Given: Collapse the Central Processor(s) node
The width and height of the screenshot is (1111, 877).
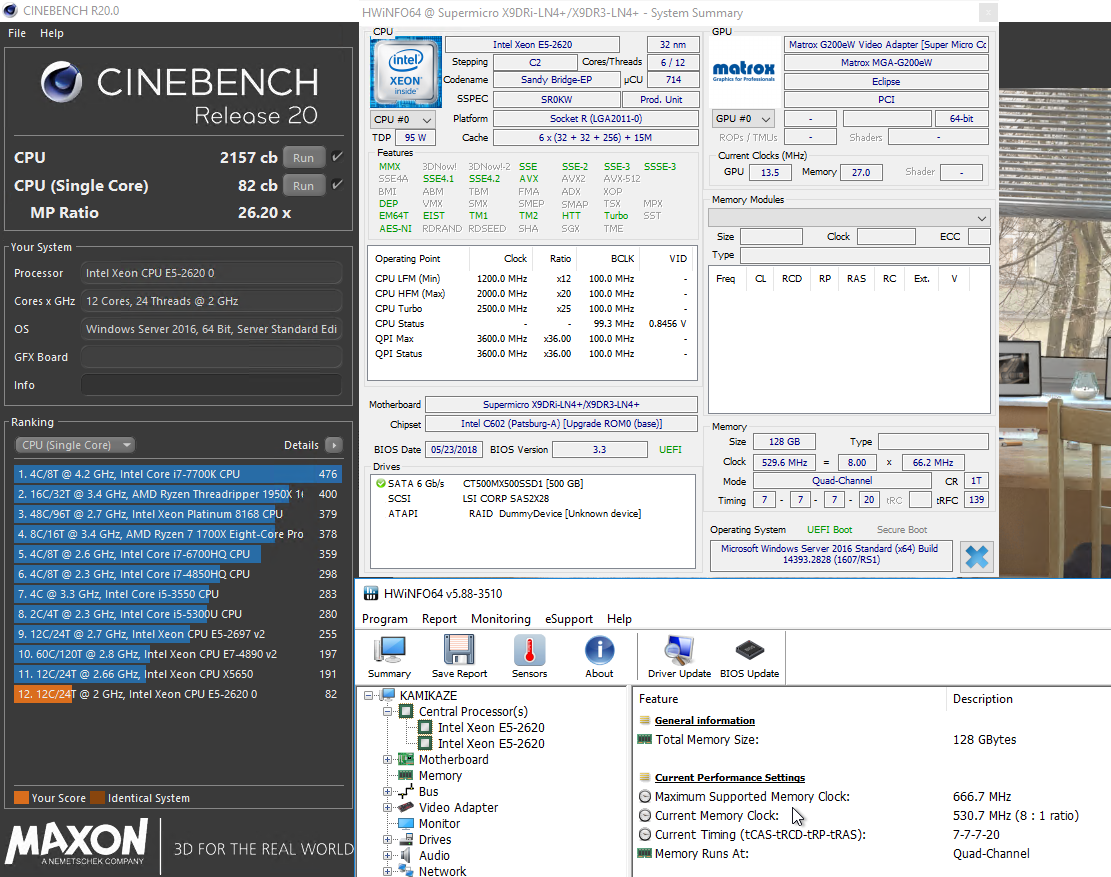Looking at the screenshot, I should coord(388,711).
